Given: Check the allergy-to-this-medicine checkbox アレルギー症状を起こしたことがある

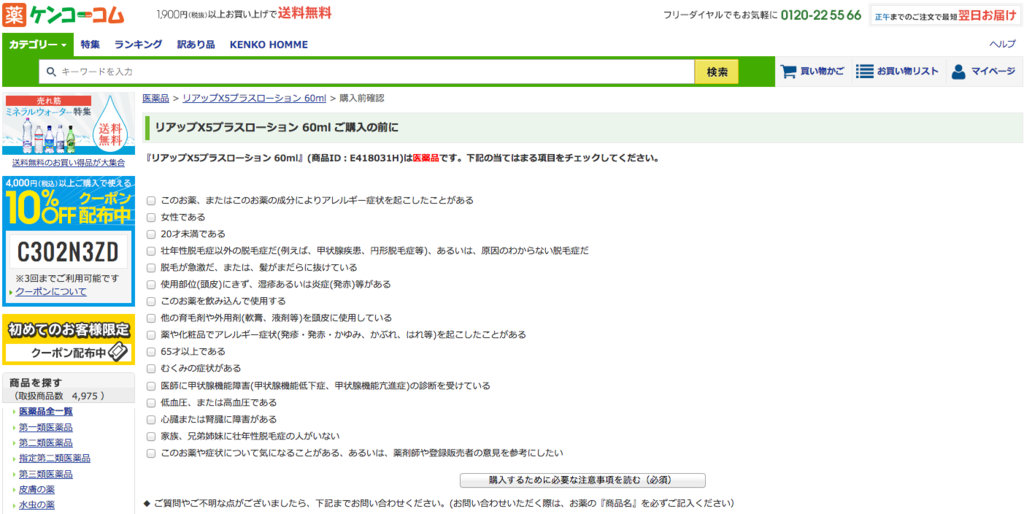Looking at the screenshot, I should 151,200.
